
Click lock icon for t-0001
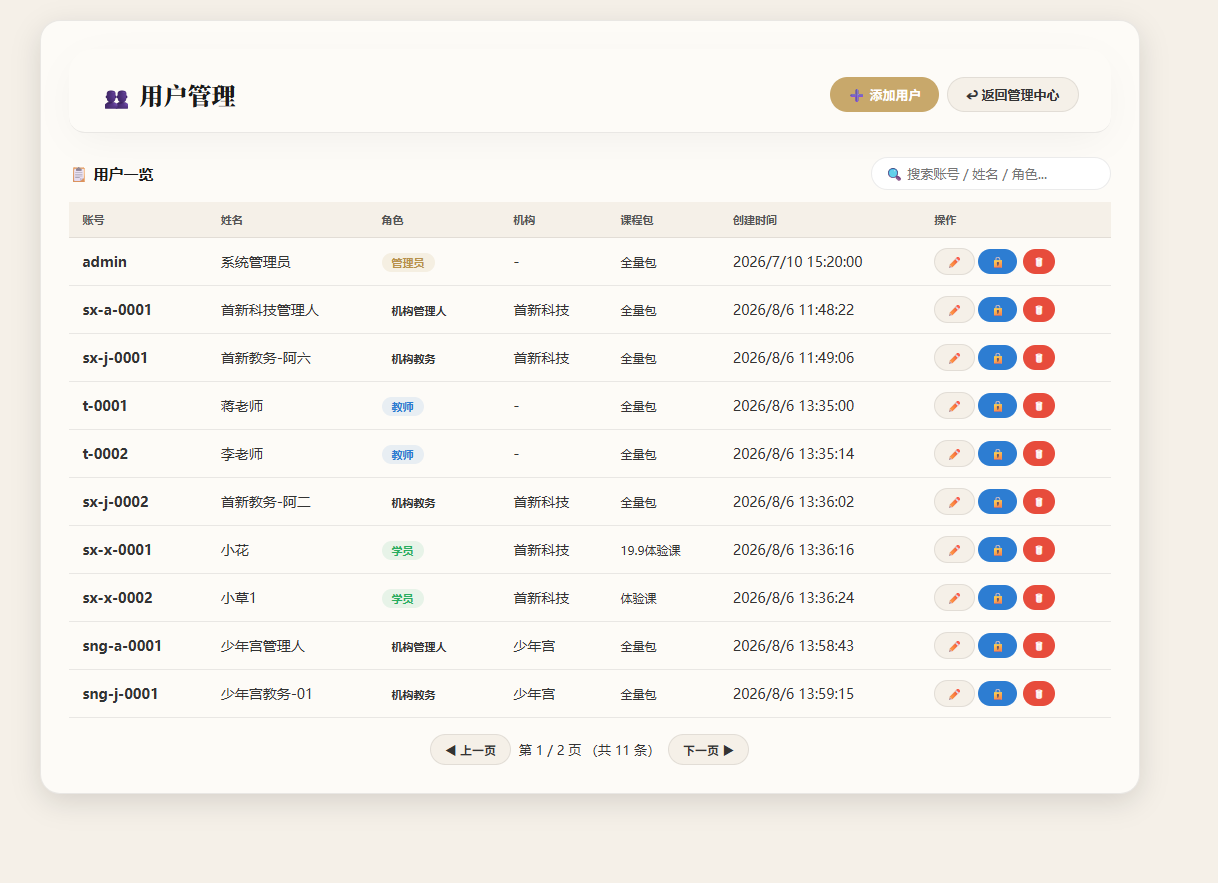(997, 406)
